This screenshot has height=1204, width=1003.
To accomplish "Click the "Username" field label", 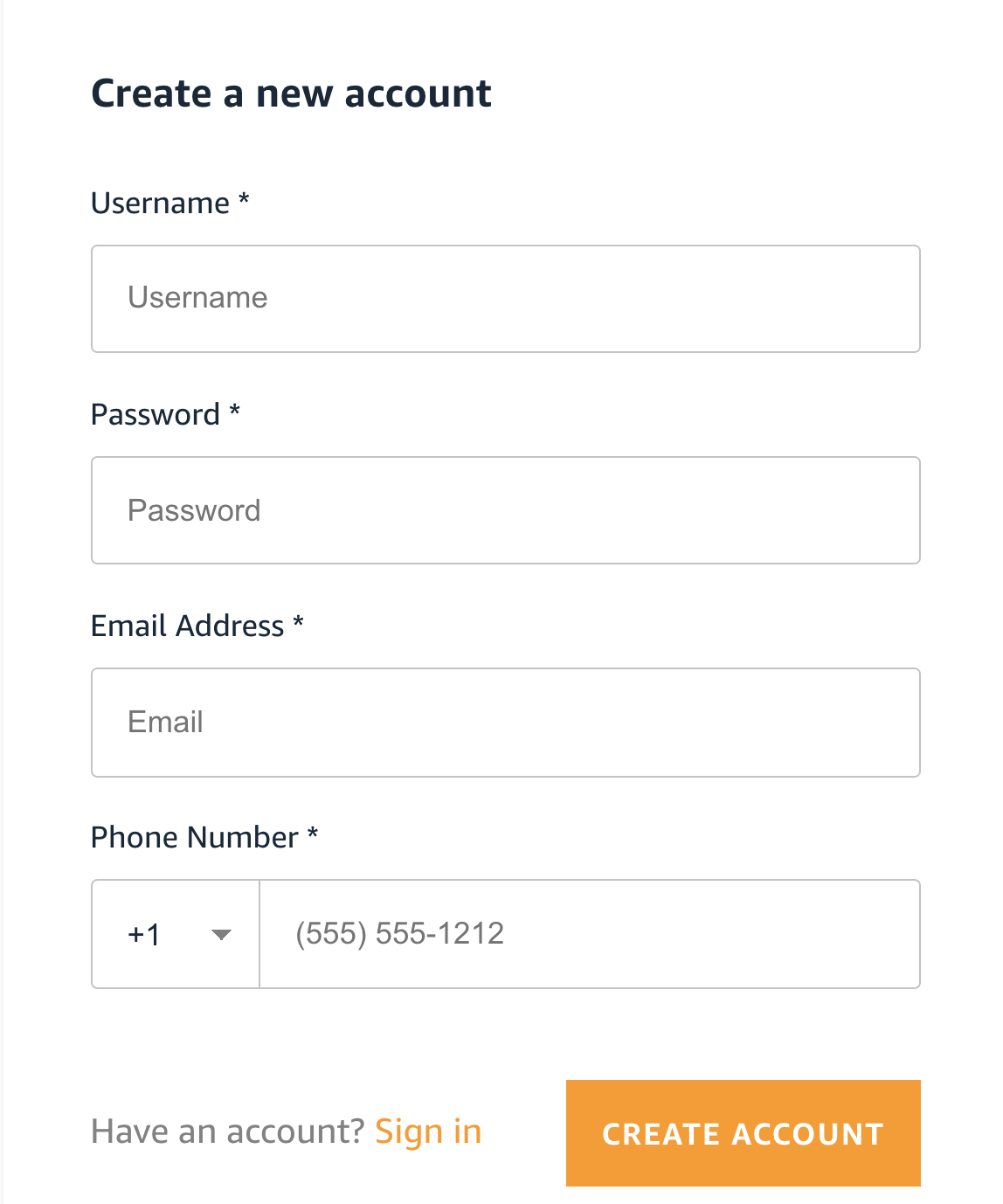I will click(160, 204).
